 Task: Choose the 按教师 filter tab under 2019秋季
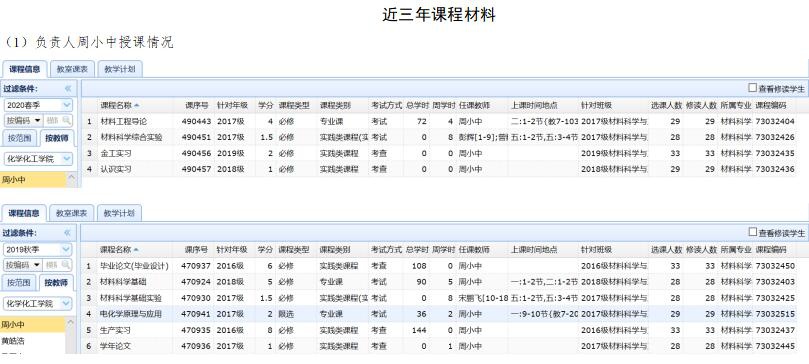(56, 283)
